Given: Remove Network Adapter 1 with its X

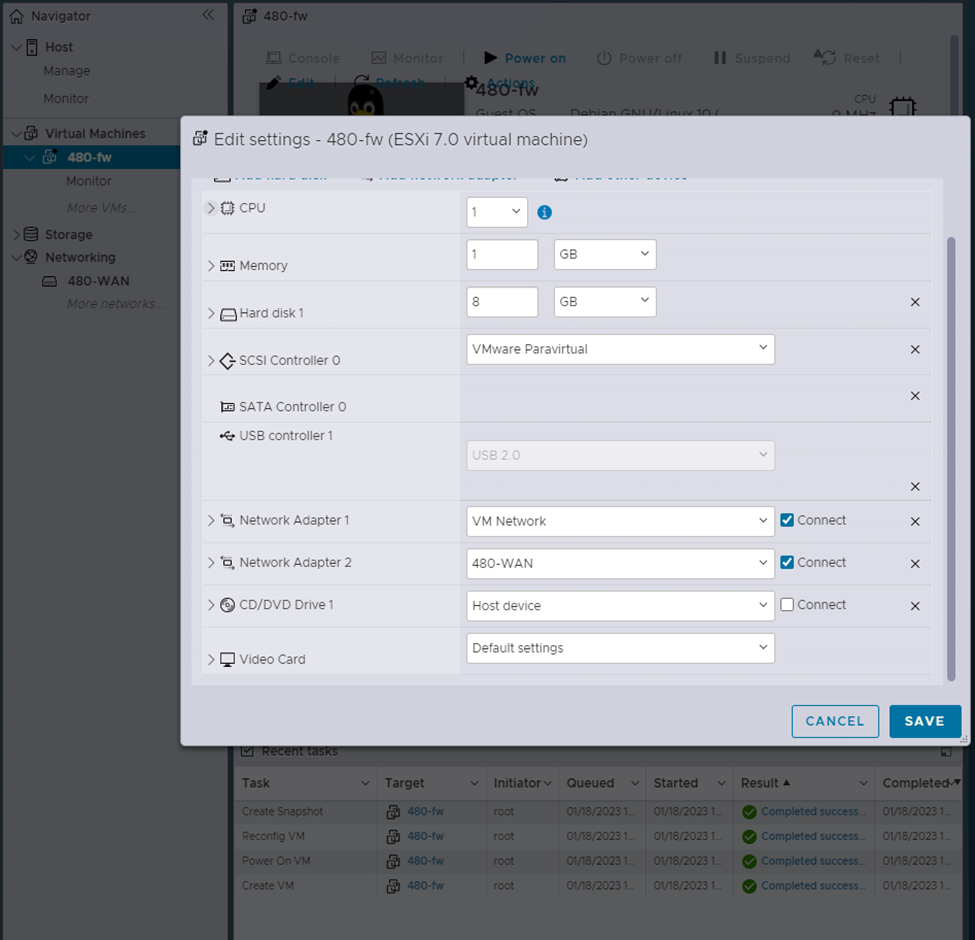Looking at the screenshot, I should click(x=915, y=522).
